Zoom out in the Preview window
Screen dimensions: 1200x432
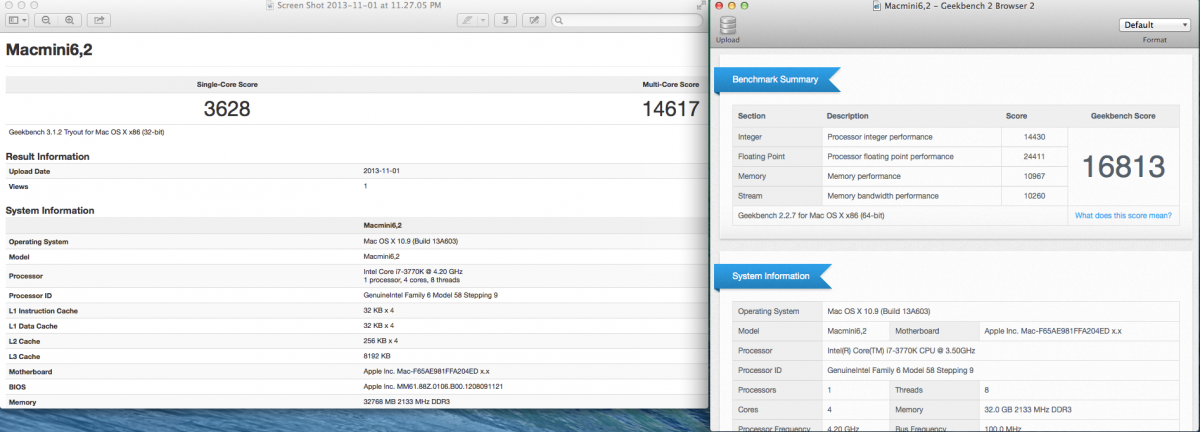point(48,20)
